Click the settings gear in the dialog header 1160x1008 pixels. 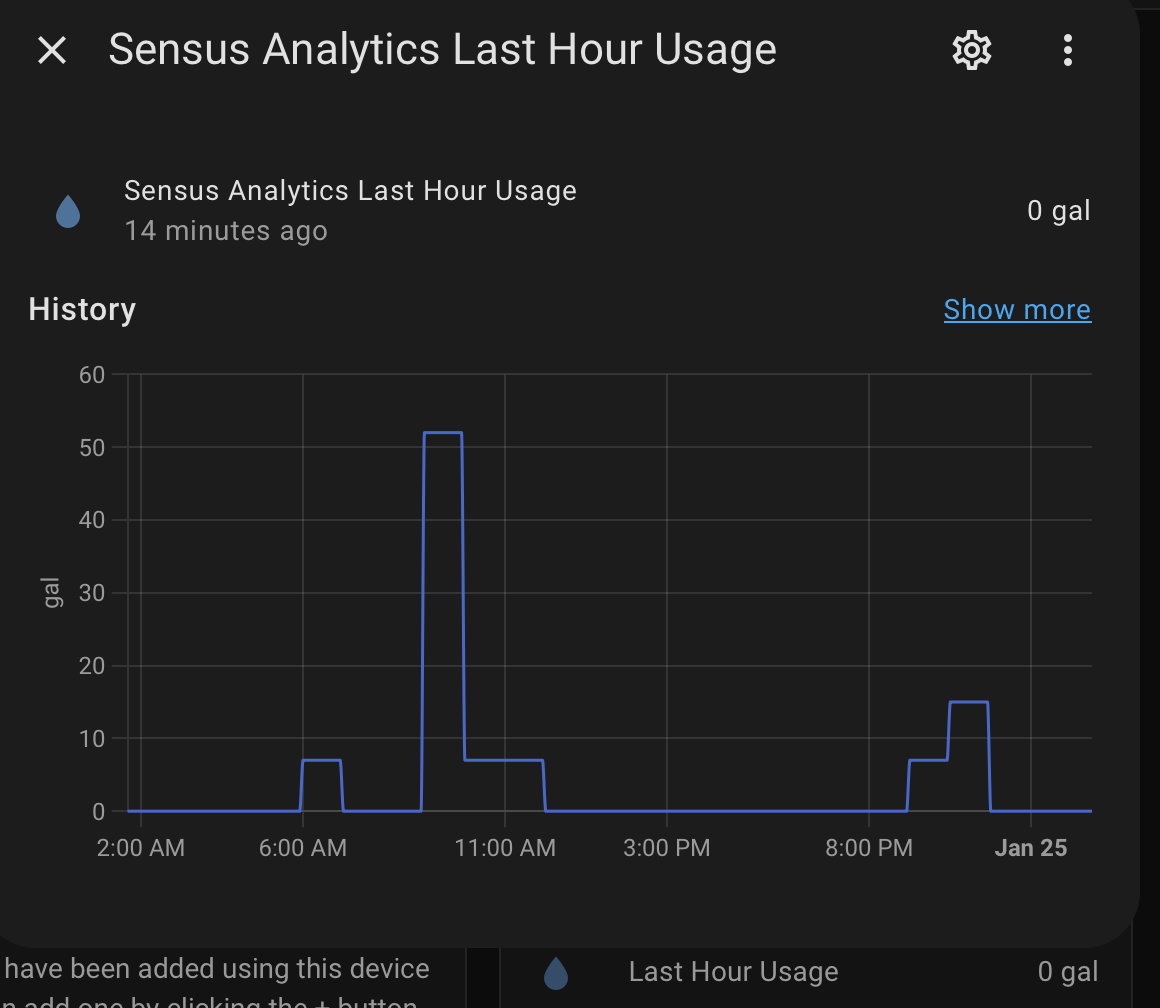pyautogui.click(x=971, y=49)
